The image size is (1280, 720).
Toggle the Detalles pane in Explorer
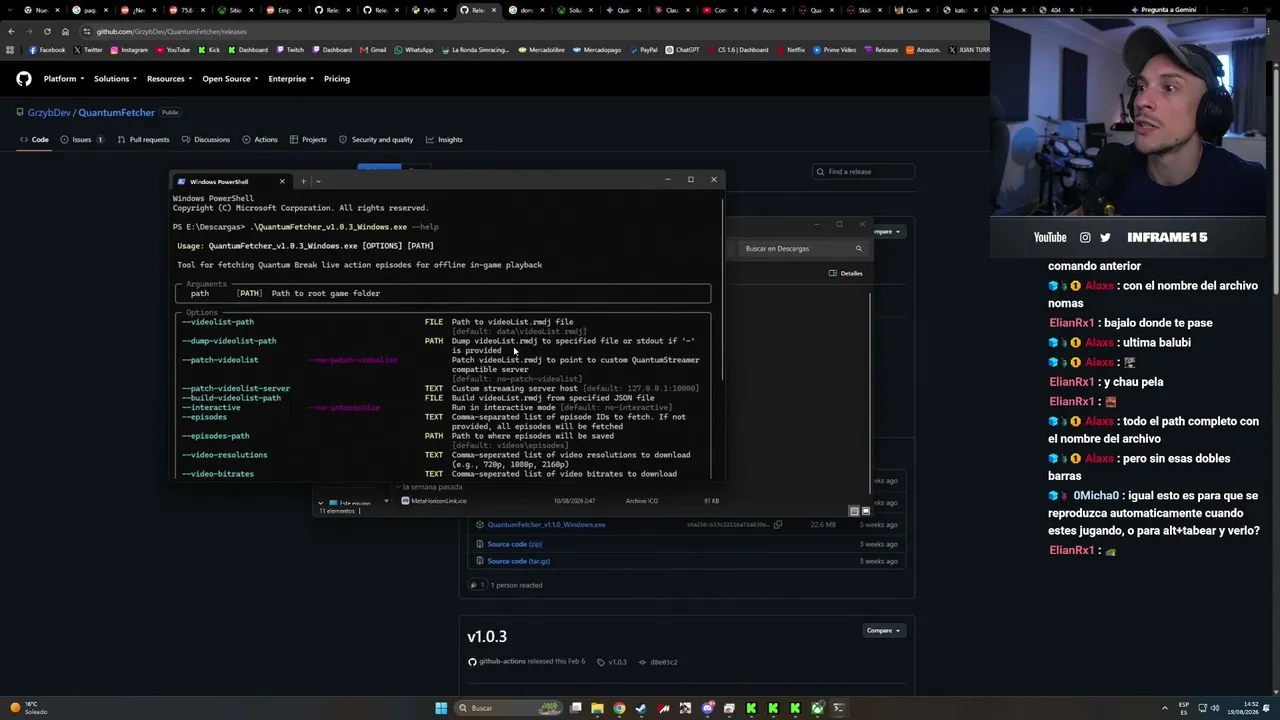pos(846,273)
